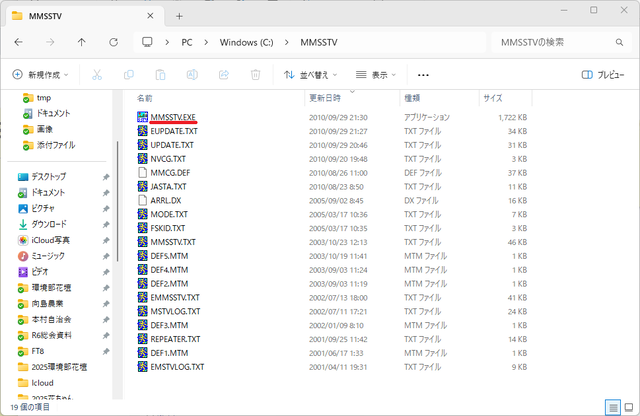Click the MMSSTV tab
The height and width of the screenshot is (416, 640).
pyautogui.click(x=86, y=16)
